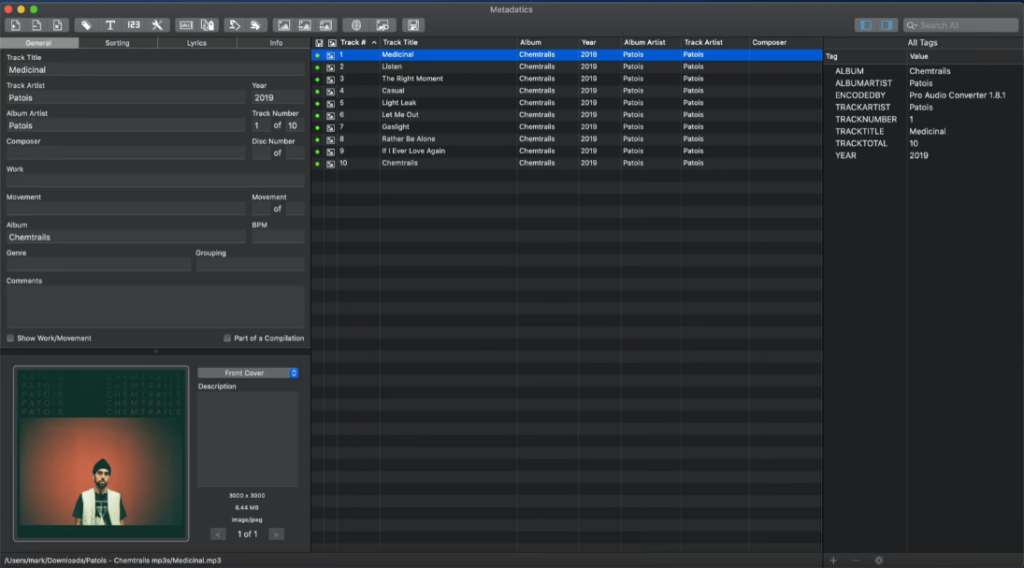Screen dimensions: 1024x568
Task: Select the track row 'Let Me Out'
Action: [567, 115]
